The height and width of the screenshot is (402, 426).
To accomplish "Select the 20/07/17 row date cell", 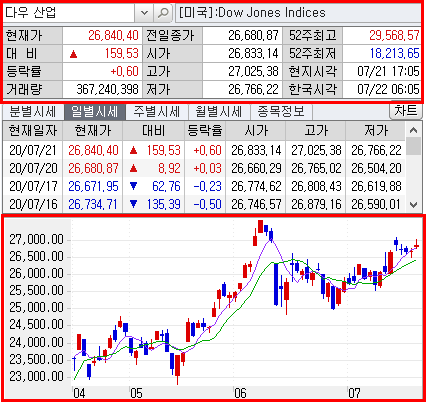I will coord(33,186).
